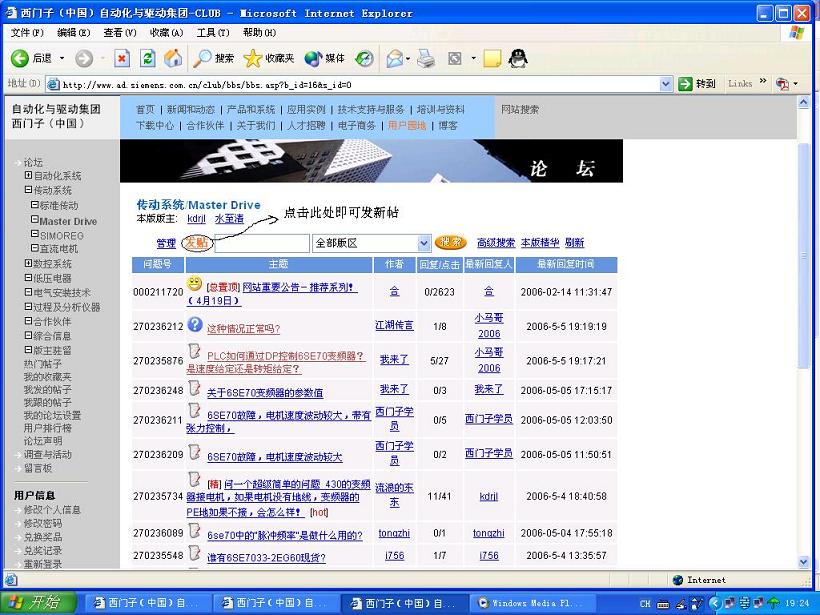Image resolution: width=820 pixels, height=615 pixels.
Task: Launch QQ penguin icon in toolbar
Action: [518, 58]
